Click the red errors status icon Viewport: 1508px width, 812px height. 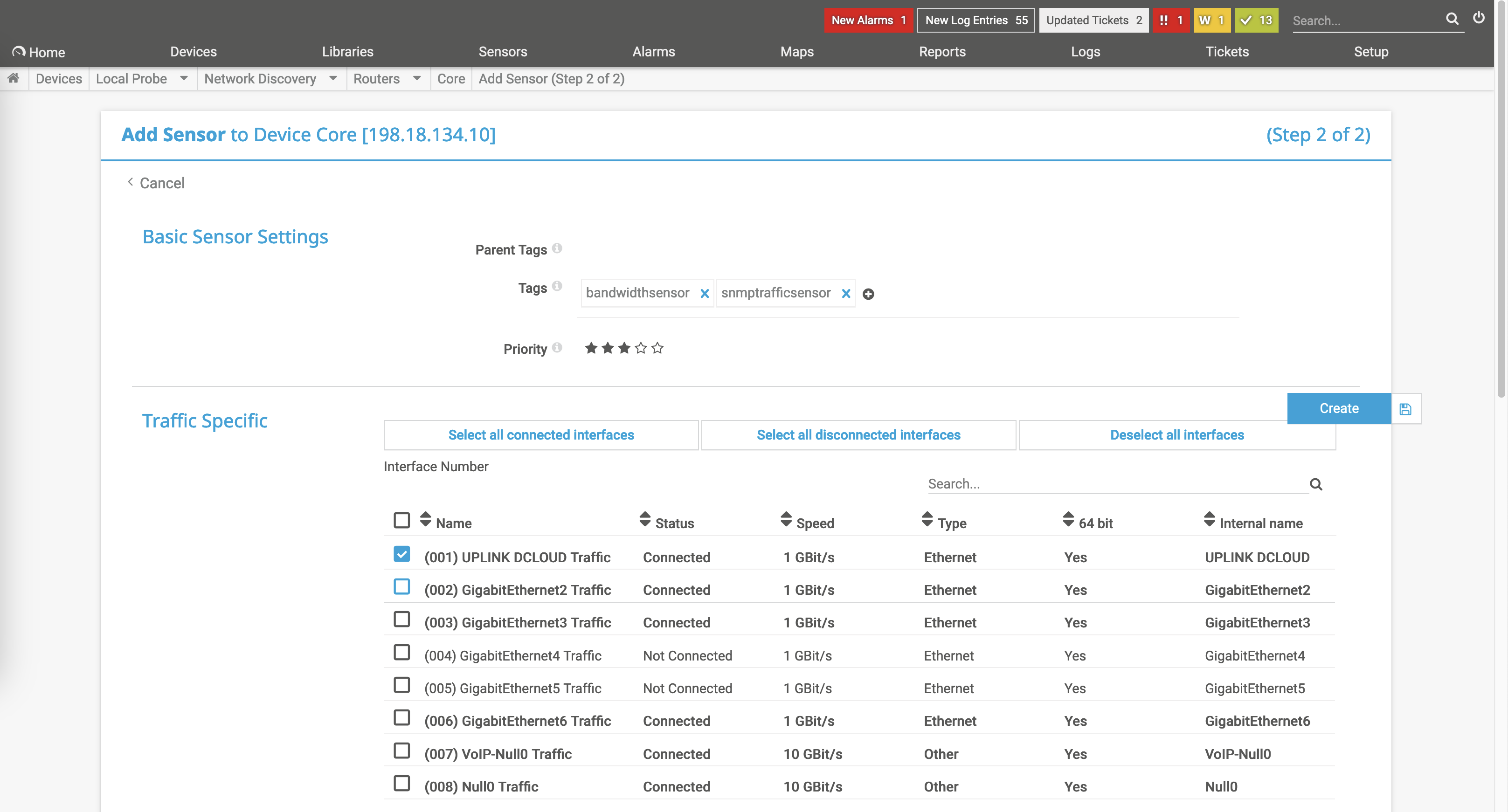pyautogui.click(x=1171, y=21)
